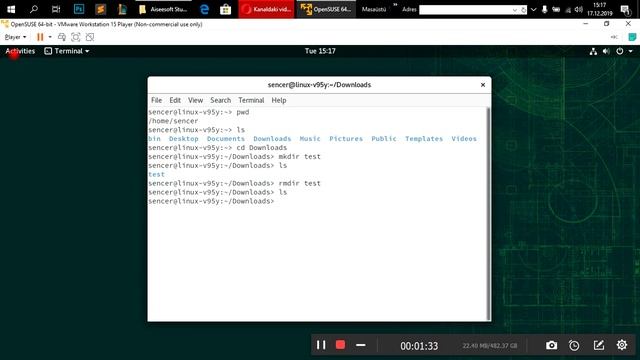Take a snapshot with the camera icon

tap(551, 345)
